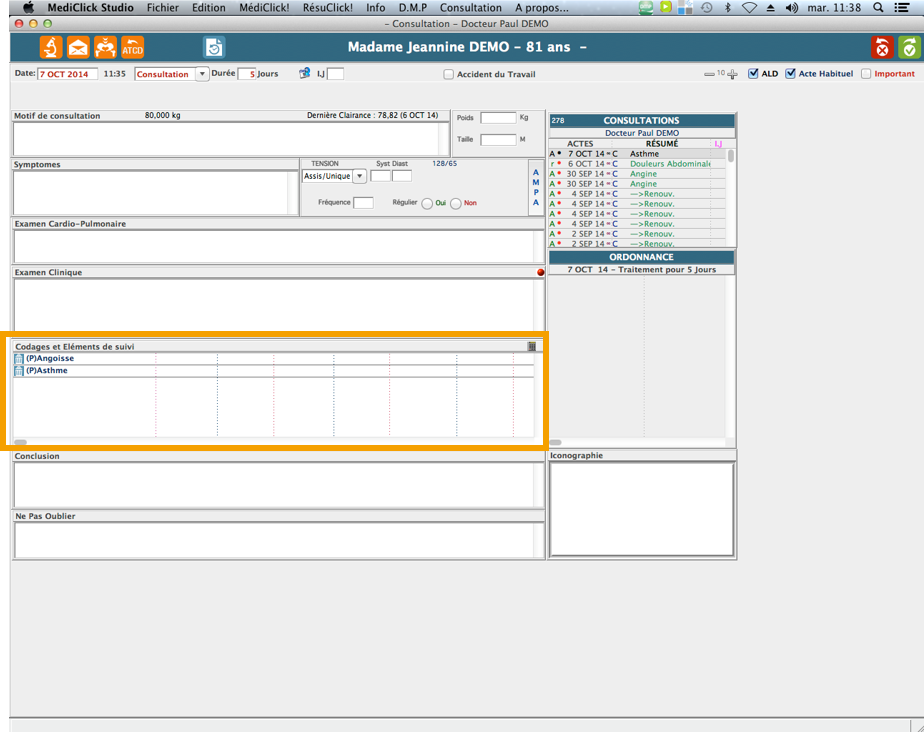Enable the Accident du Travail checkbox
The height and width of the screenshot is (732, 924).
449,74
